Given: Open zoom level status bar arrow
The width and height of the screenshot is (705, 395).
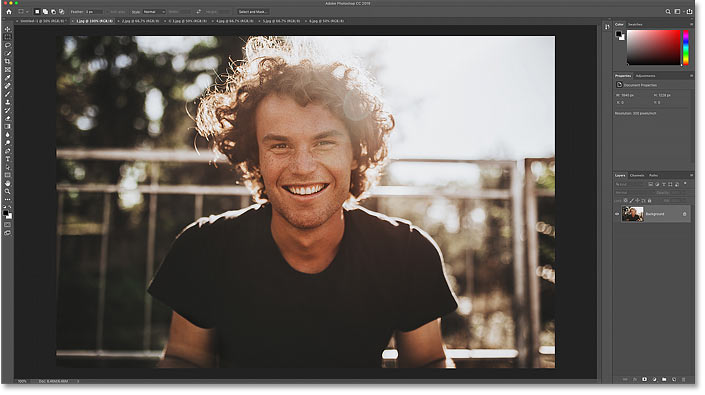Looking at the screenshot, I should click(78, 382).
